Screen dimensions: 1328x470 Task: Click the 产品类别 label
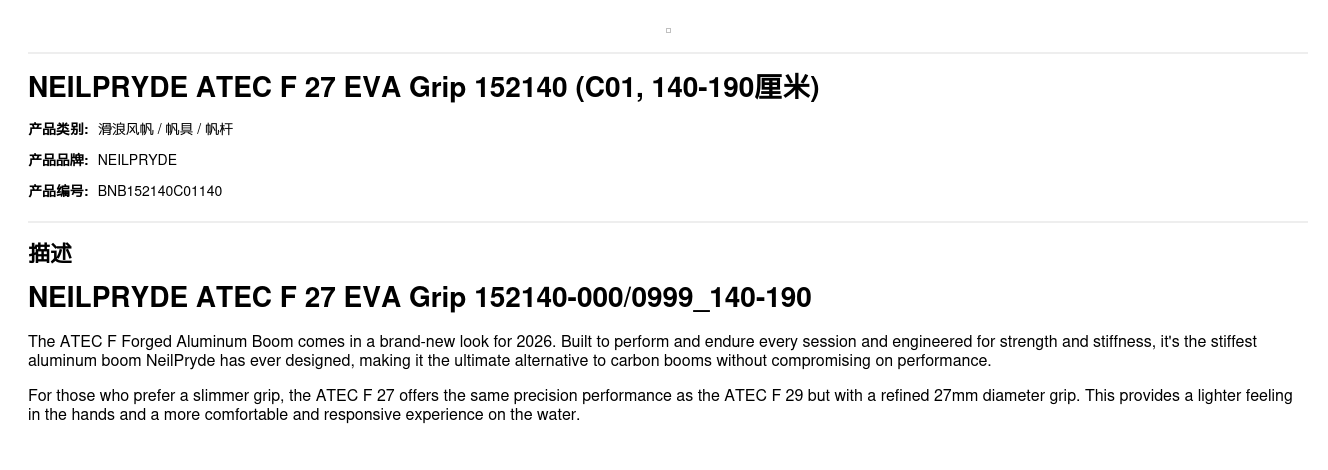click(58, 129)
